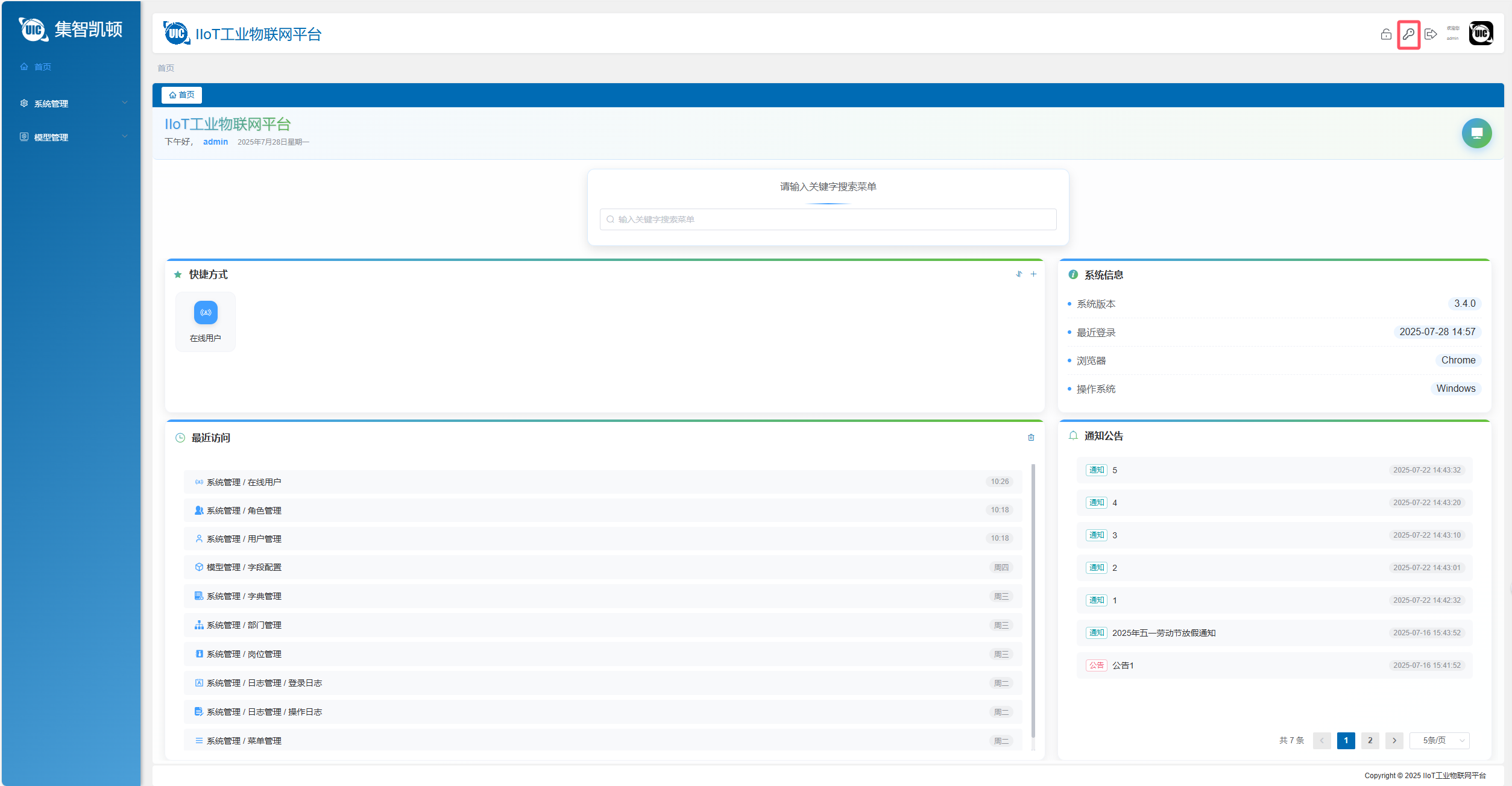Open the 2025年五一劳动节放假通知 notice

point(1163,633)
